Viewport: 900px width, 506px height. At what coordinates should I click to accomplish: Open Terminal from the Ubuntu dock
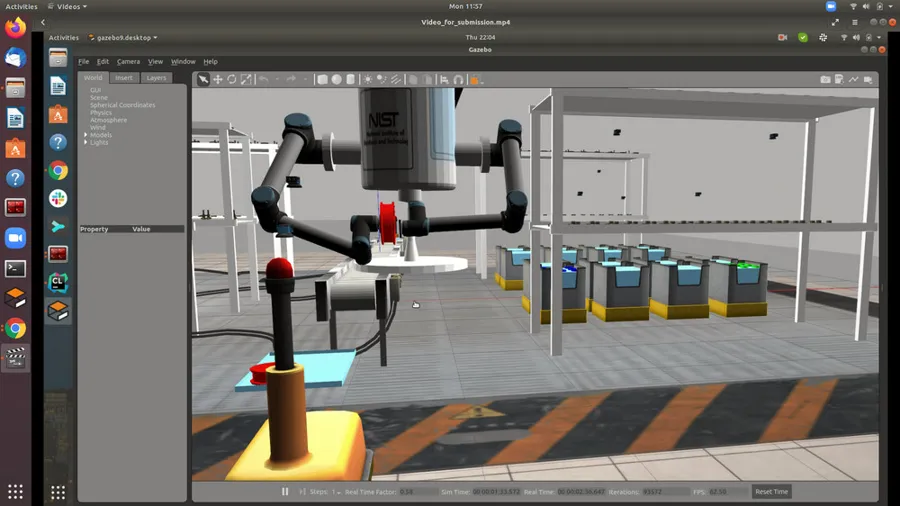click(15, 268)
